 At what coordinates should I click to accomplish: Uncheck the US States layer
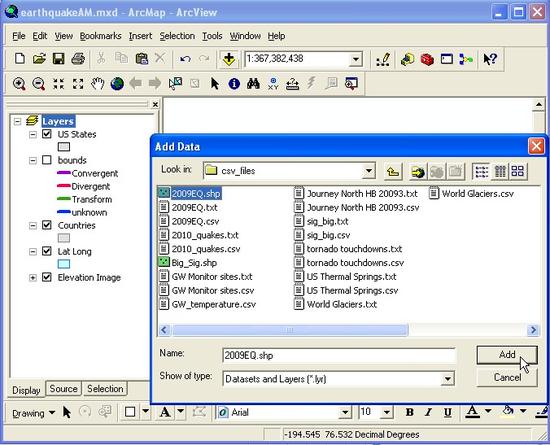point(47,134)
